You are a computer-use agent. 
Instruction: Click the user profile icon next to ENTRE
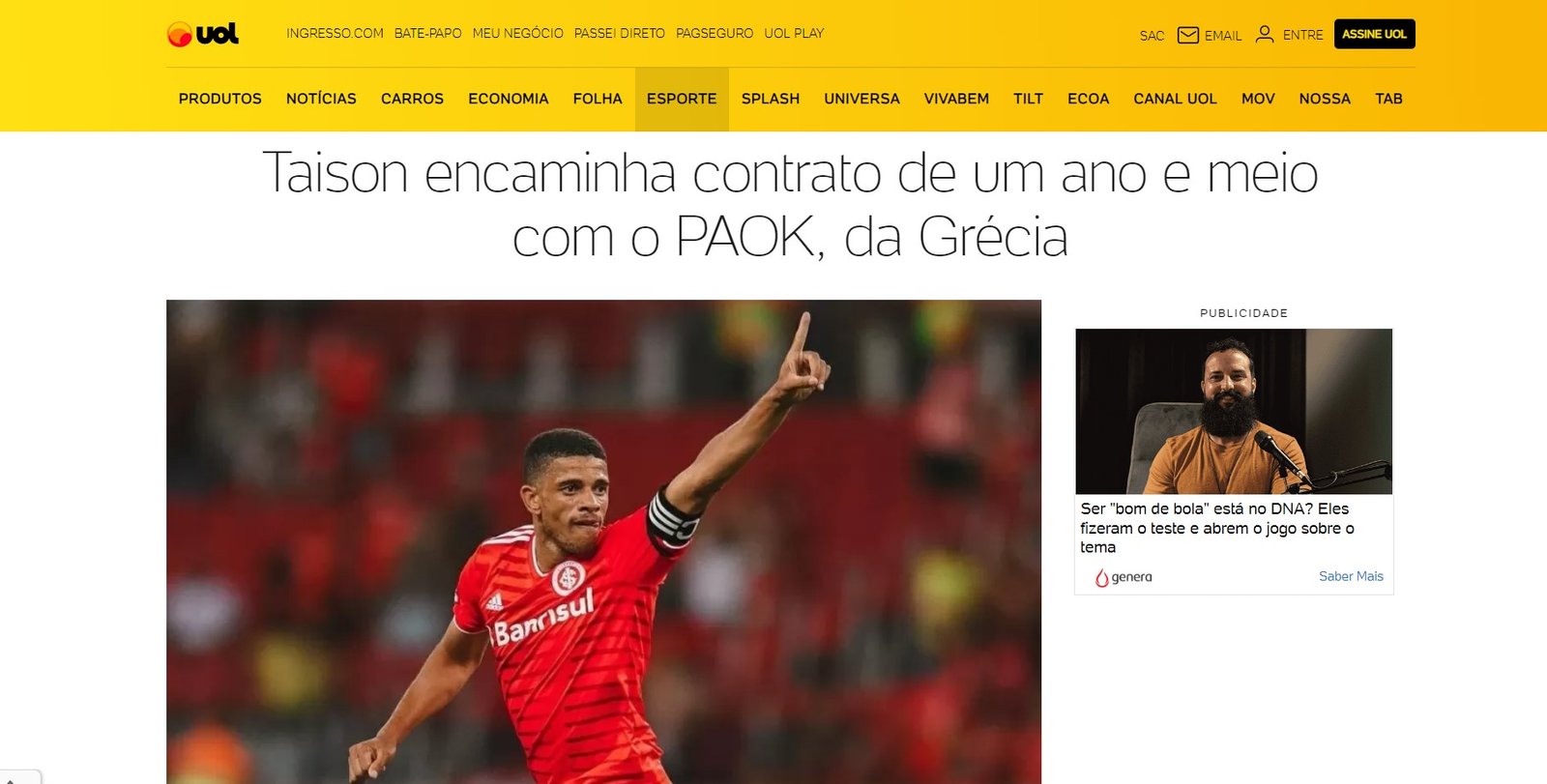tap(1265, 34)
